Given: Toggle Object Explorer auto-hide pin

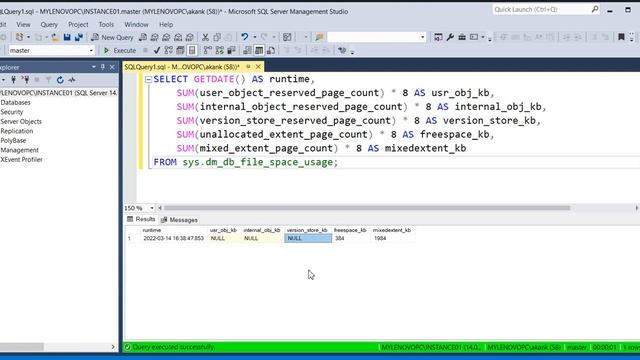Looking at the screenshot, I should click(x=102, y=67).
